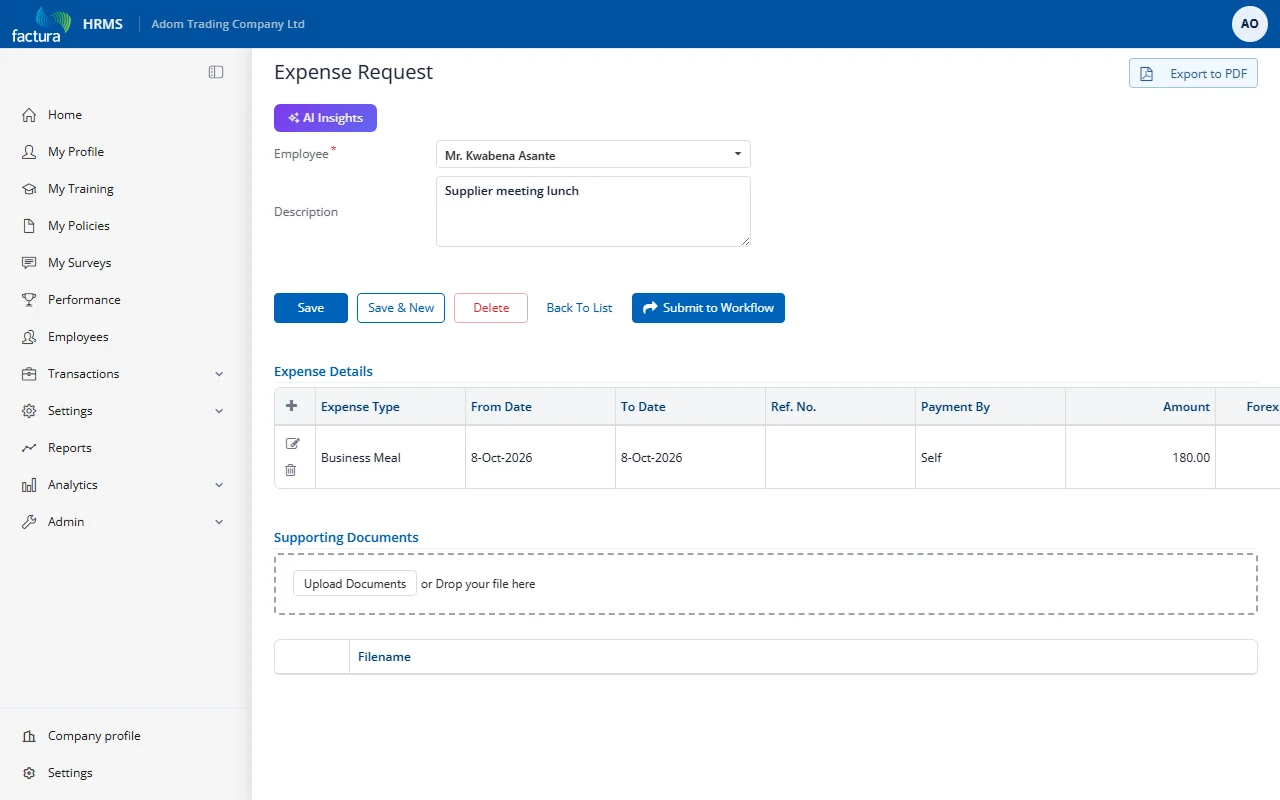Viewport: 1280px width, 800px height.
Task: Click the add expense row plus icon
Action: (292, 406)
